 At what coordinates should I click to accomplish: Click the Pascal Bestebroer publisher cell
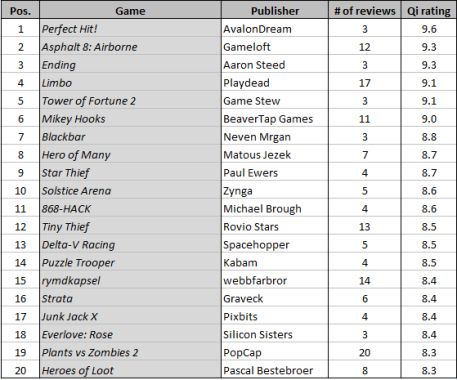click(275, 370)
